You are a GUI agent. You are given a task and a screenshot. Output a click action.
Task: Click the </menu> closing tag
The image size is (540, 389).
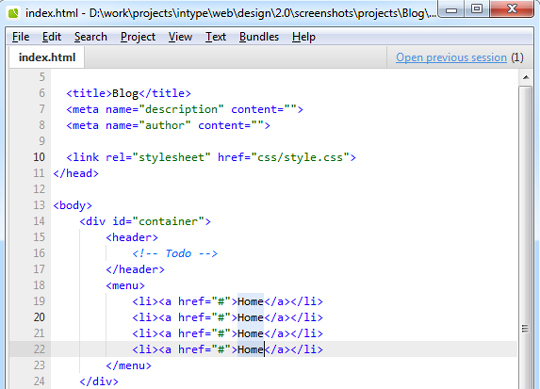[128, 365]
